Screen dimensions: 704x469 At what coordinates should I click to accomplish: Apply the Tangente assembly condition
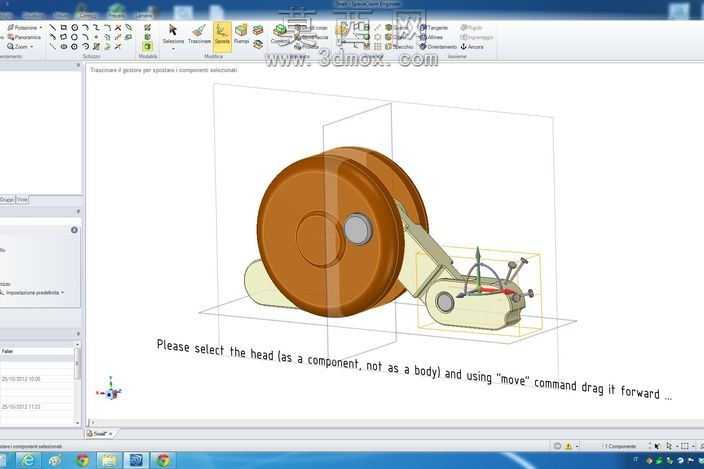pyautogui.click(x=433, y=28)
